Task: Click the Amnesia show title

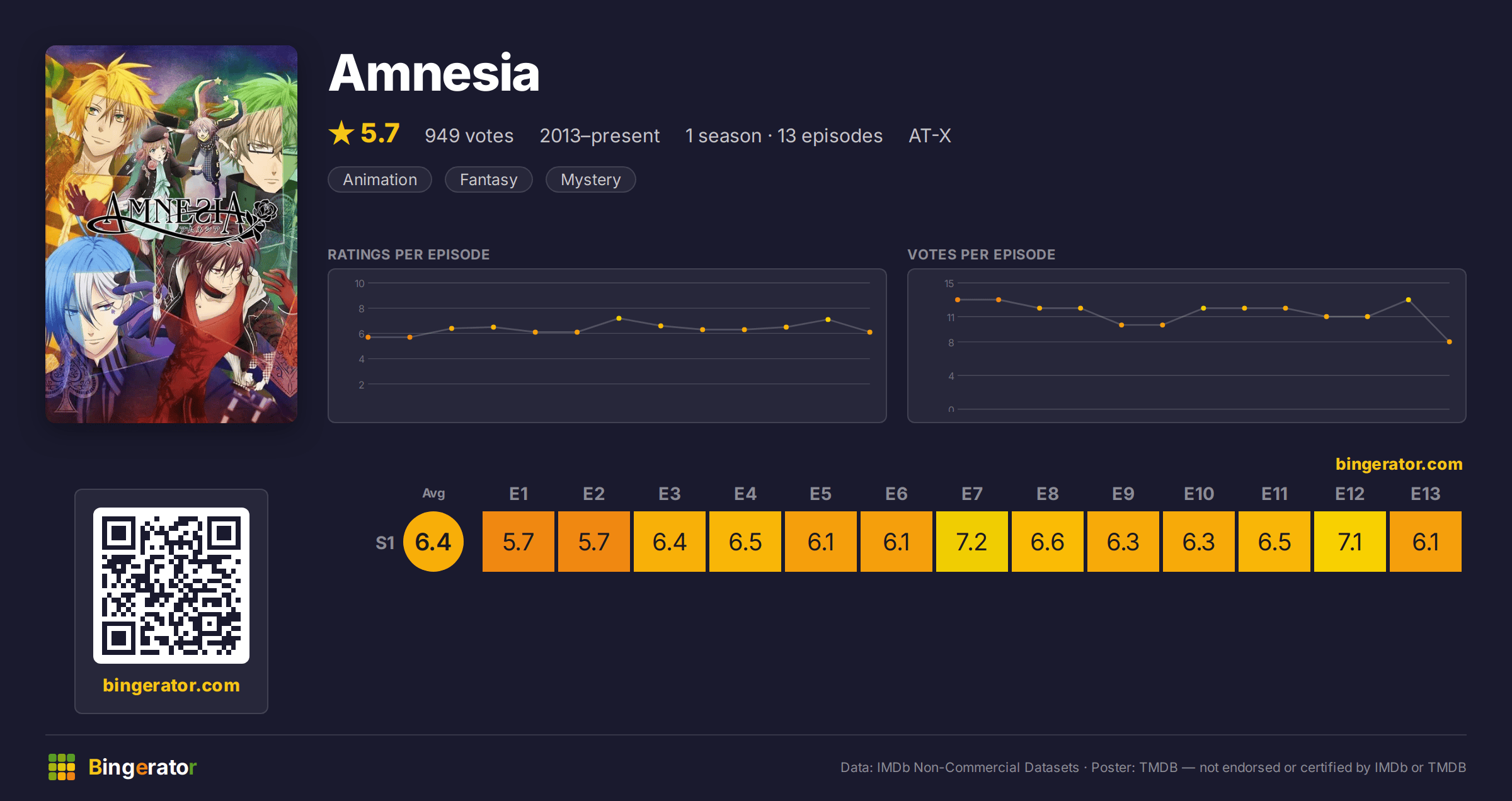Action: click(434, 73)
